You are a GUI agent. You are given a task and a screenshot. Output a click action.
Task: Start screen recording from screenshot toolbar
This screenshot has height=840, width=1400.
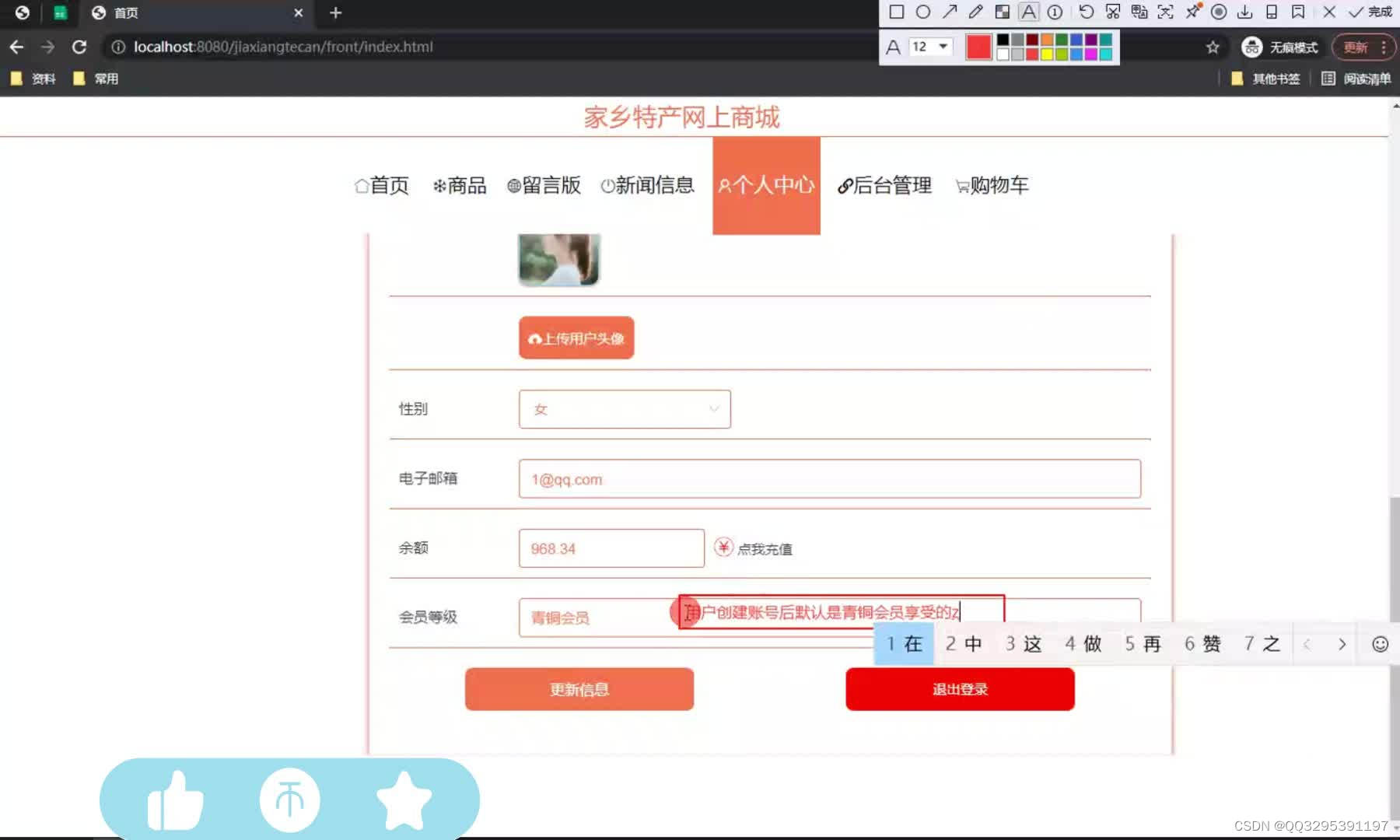point(1219,12)
